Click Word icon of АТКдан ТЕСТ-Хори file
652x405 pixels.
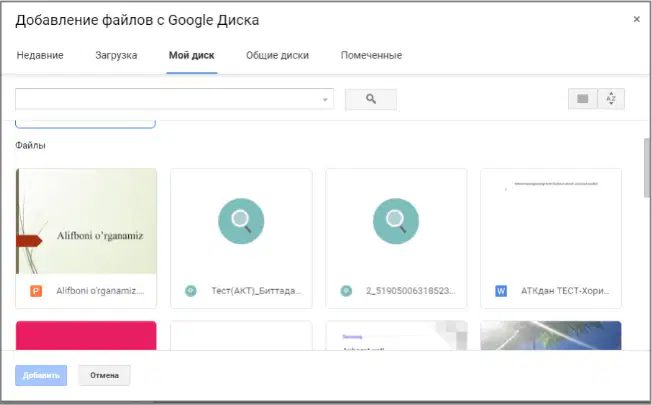coord(501,291)
